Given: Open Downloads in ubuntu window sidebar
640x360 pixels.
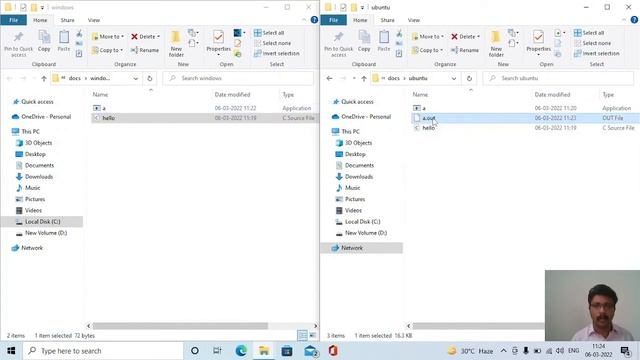Looking at the screenshot, I should (x=359, y=177).
